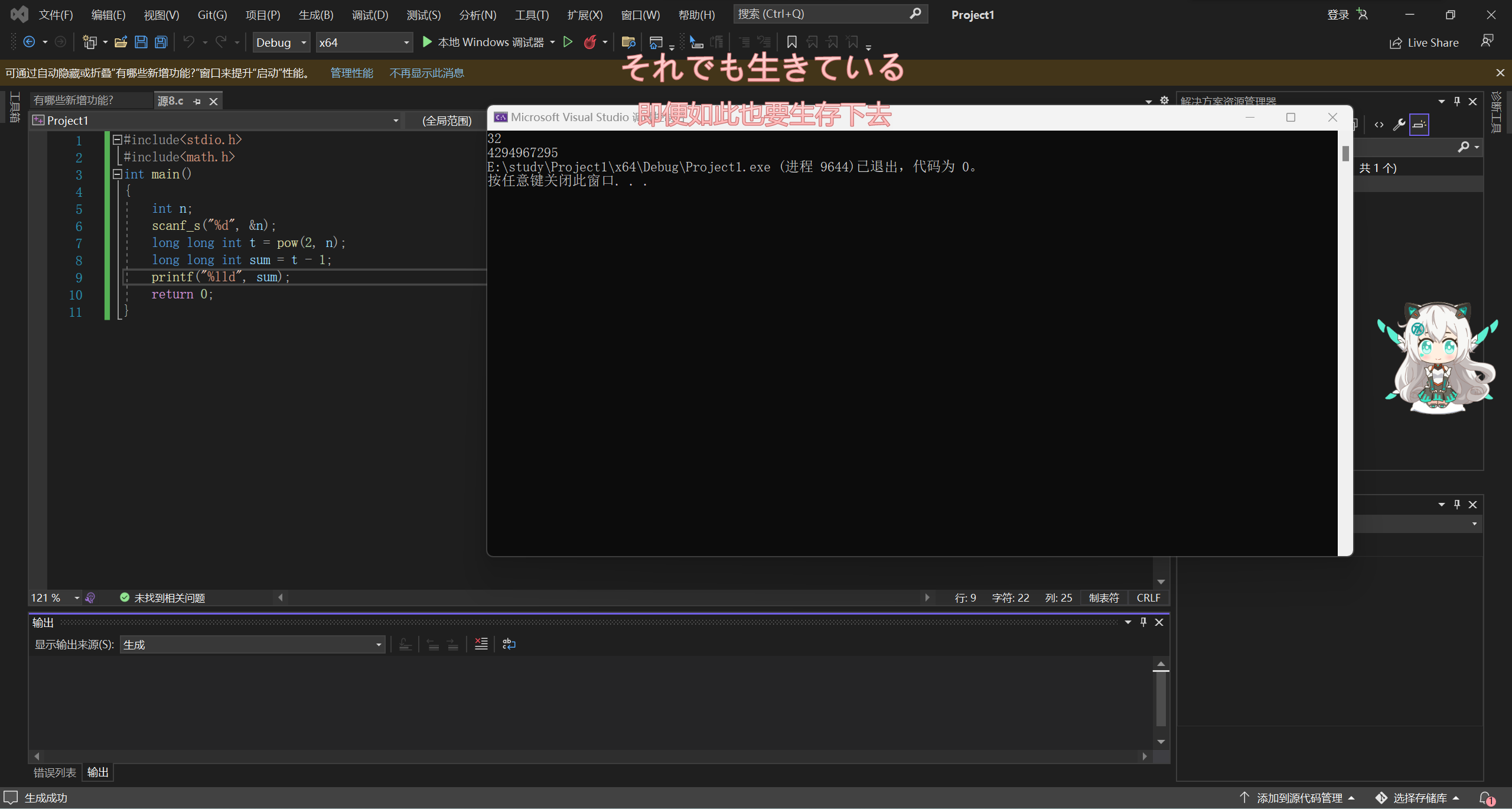Toggle word wrap icon in Output panel

pyautogui.click(x=509, y=644)
